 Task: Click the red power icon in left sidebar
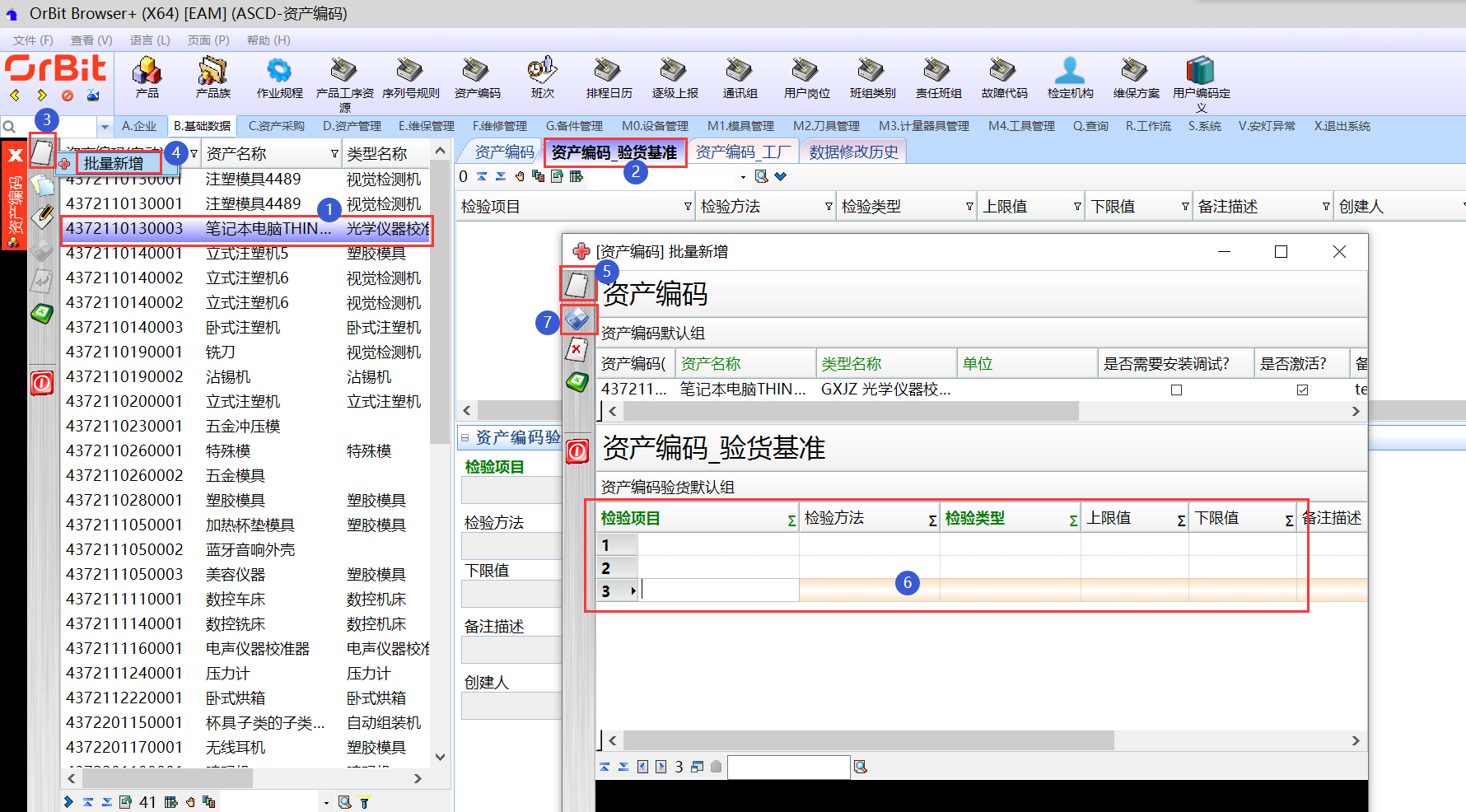click(43, 383)
